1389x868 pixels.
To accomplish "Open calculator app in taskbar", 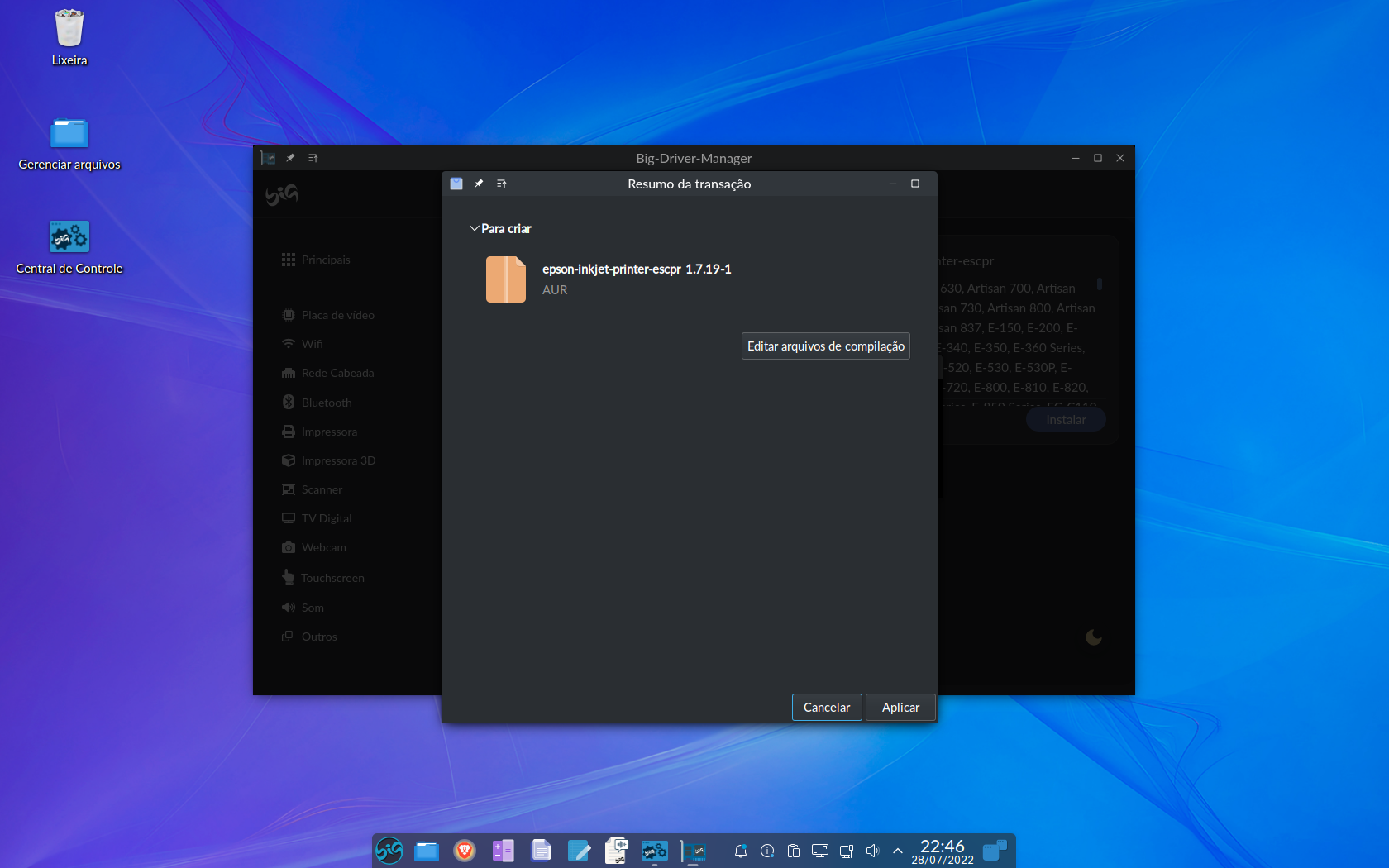I will (x=503, y=850).
